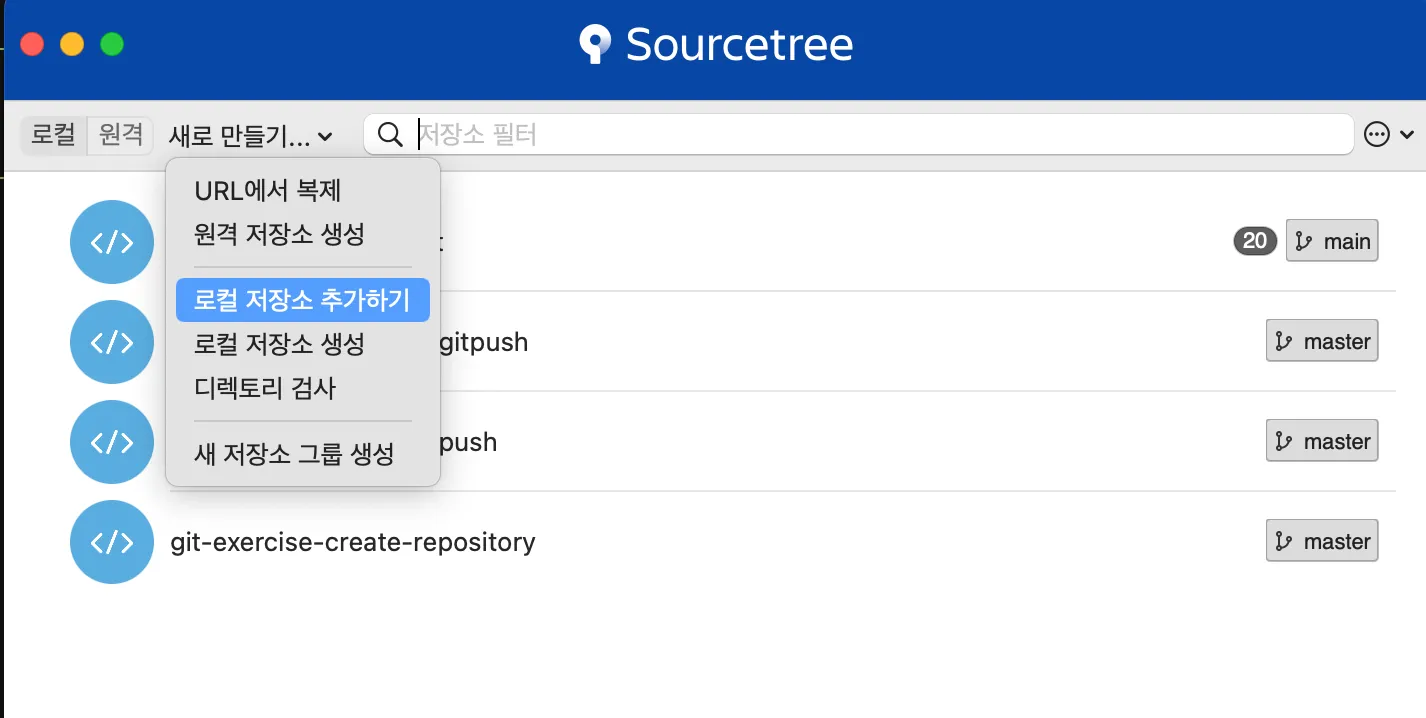The width and height of the screenshot is (1426, 718).
Task: Click master branch button of third repository
Action: (1322, 441)
